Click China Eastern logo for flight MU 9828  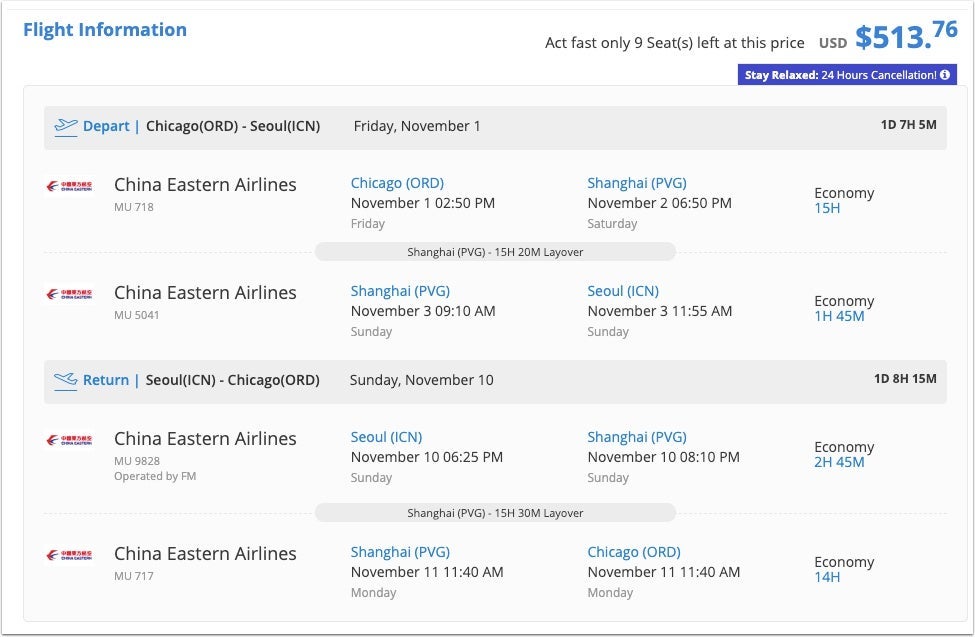69,440
